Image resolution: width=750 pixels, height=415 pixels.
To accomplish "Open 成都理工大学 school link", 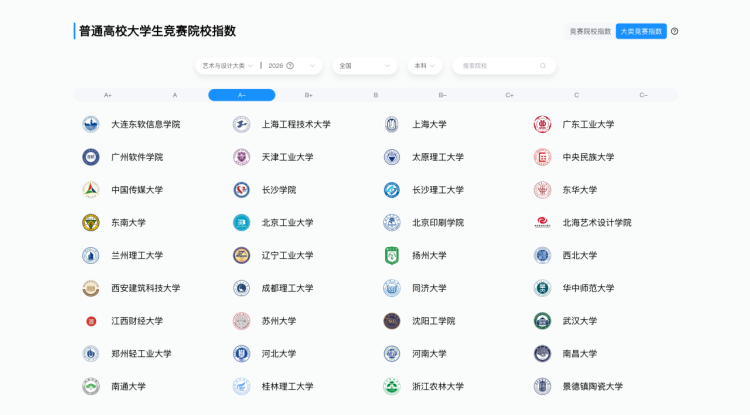I will (287, 288).
